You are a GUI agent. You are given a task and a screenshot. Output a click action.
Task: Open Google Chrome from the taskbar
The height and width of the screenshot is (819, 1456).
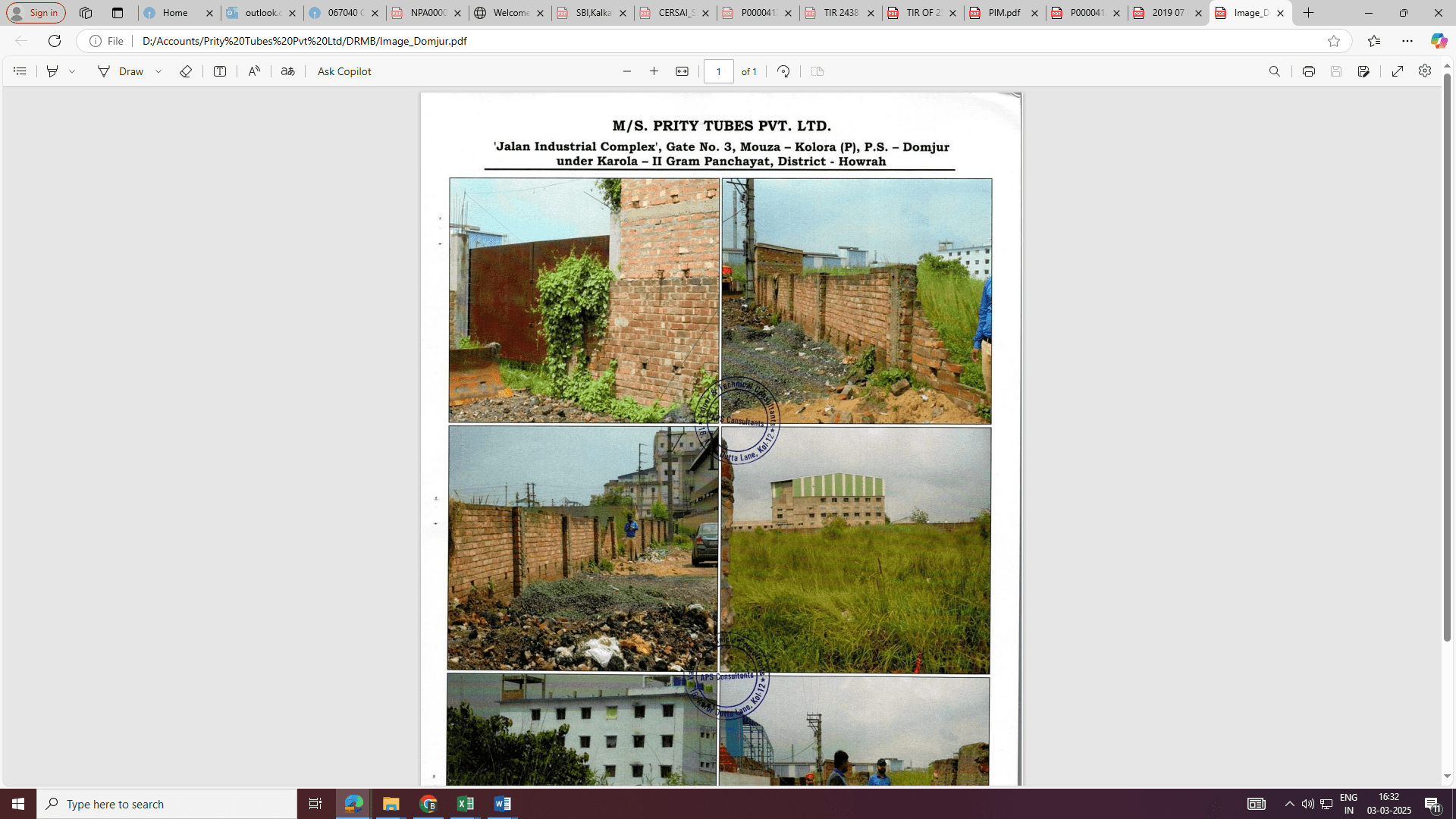click(x=428, y=804)
